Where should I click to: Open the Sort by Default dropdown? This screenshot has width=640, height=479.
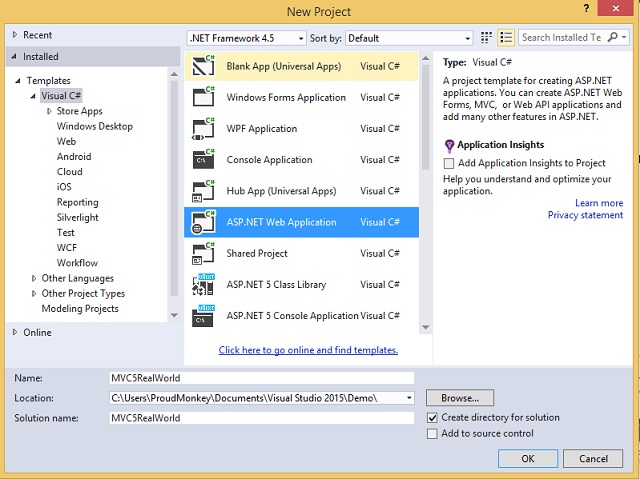coord(409,38)
